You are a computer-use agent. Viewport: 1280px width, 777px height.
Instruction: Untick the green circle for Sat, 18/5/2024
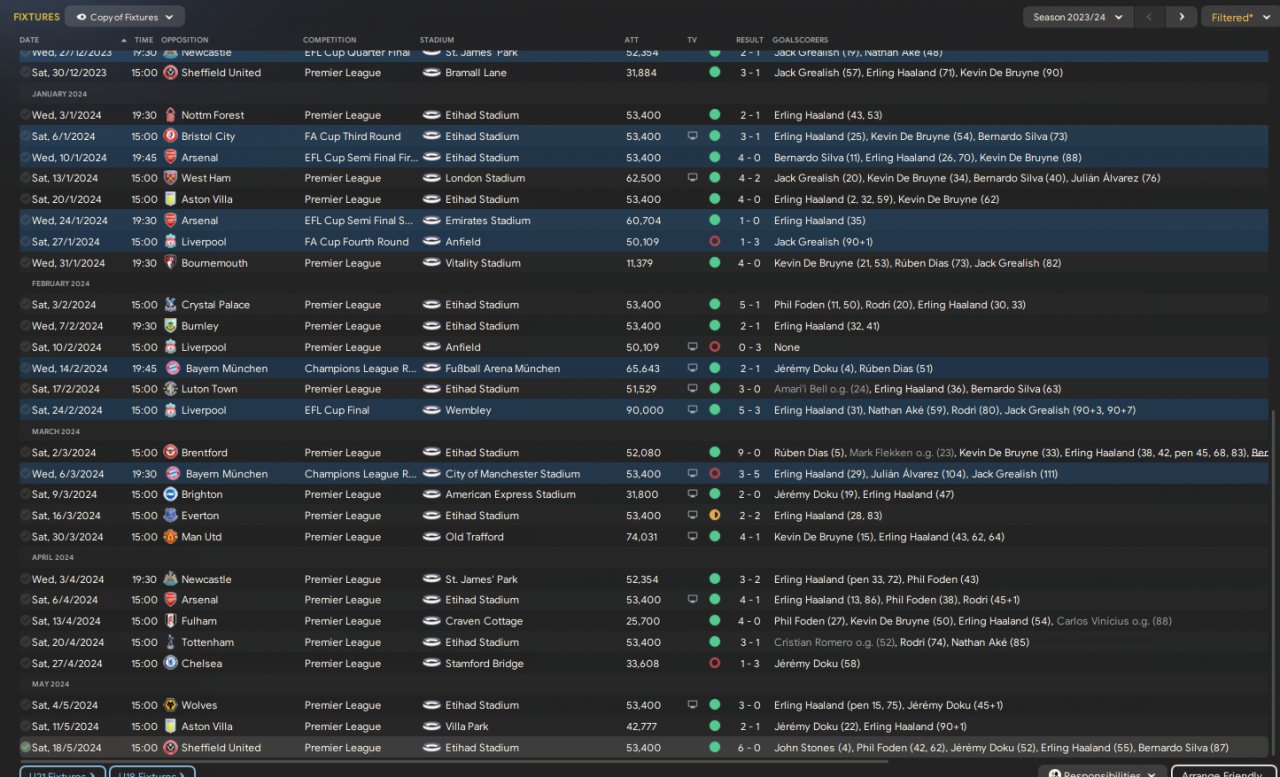coord(25,747)
